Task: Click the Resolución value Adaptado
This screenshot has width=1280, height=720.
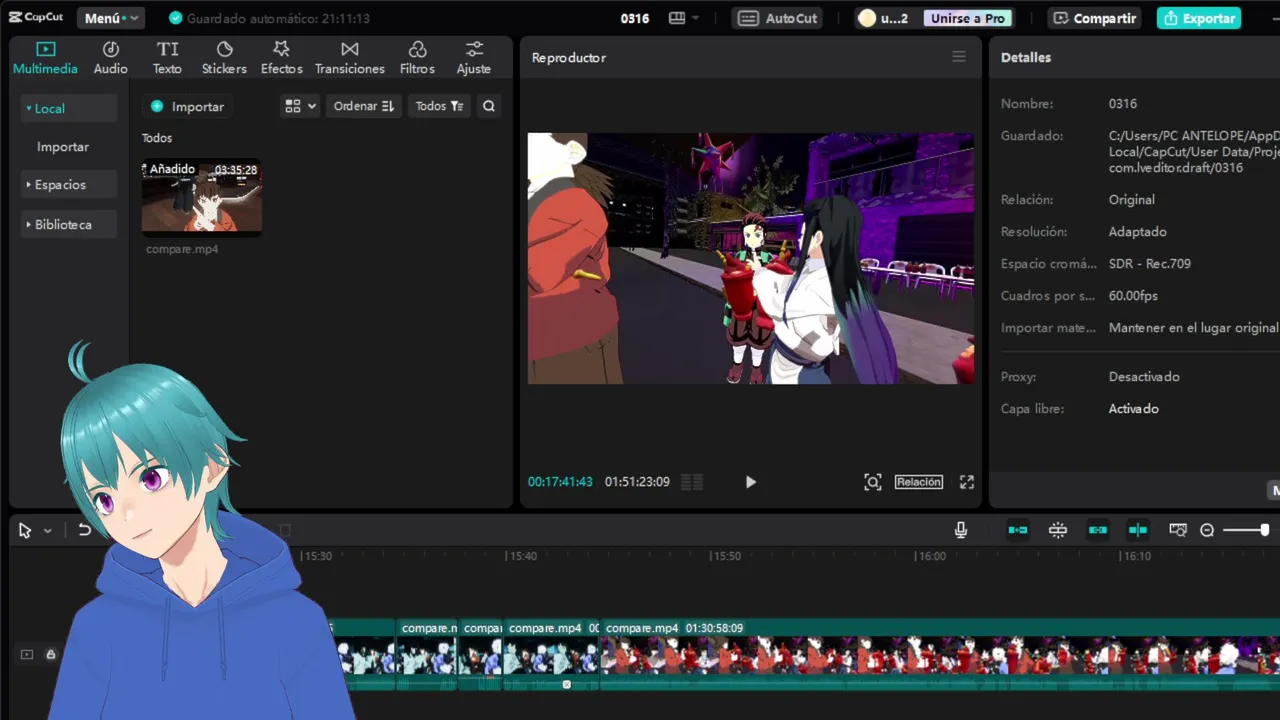Action: [x=1137, y=231]
